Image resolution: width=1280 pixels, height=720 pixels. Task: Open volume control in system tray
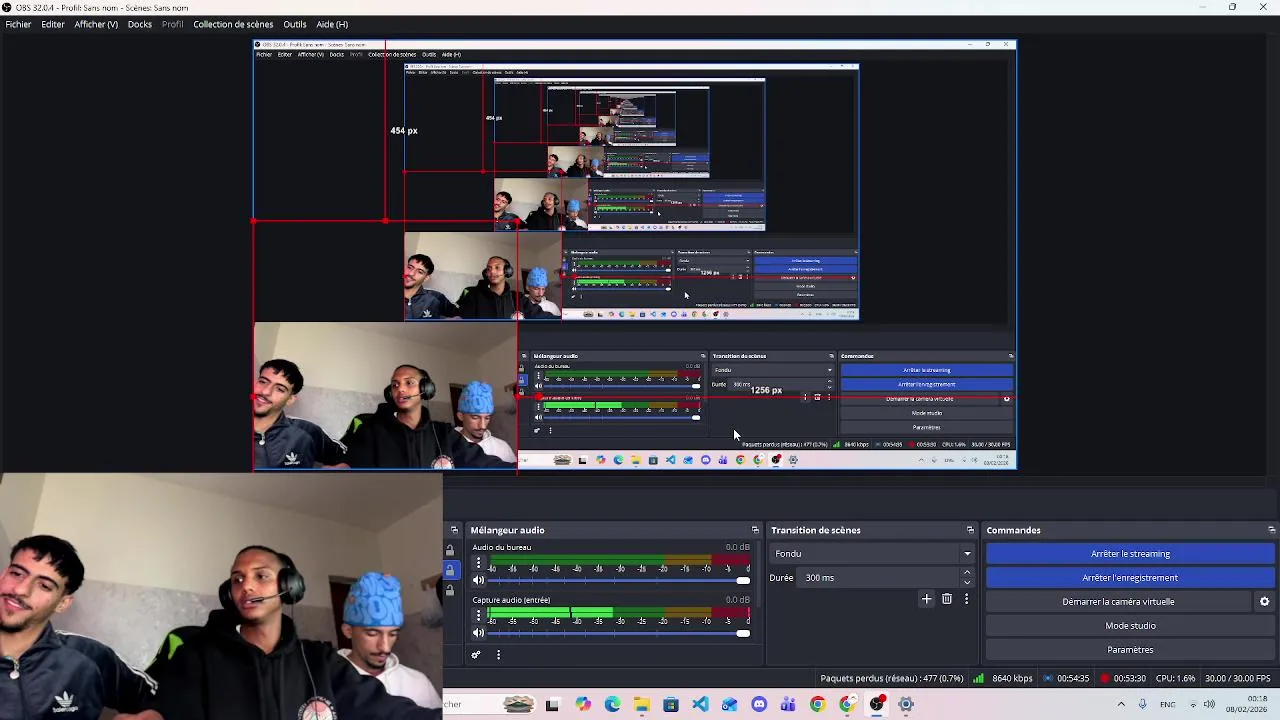click(x=1209, y=705)
